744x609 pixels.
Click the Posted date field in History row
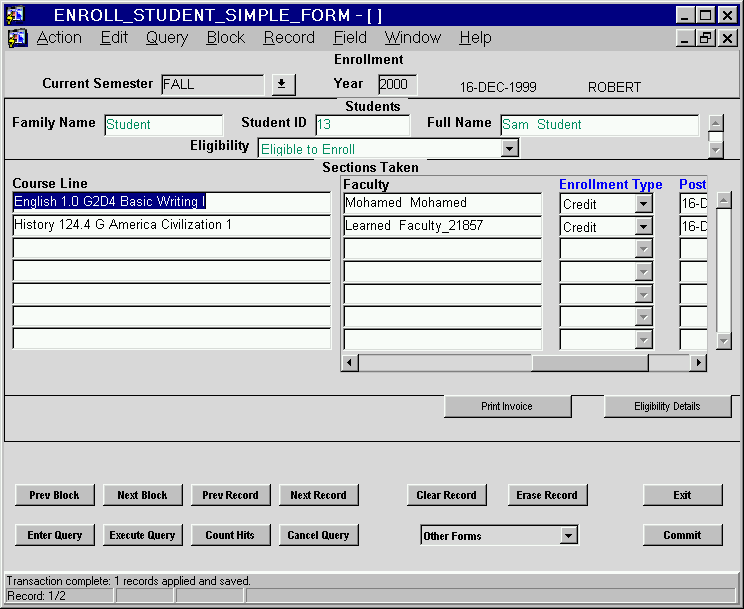(x=693, y=226)
